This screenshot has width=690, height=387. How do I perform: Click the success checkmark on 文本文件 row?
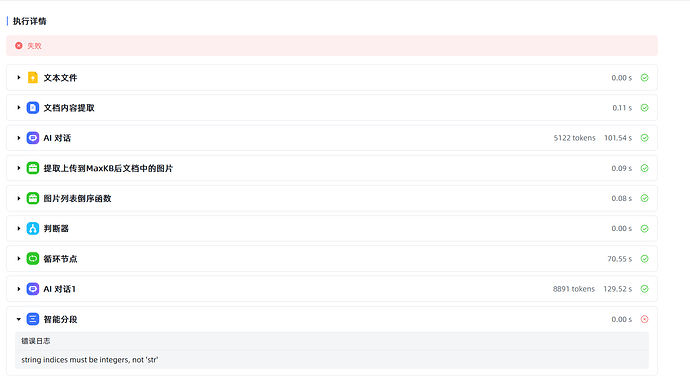point(644,77)
